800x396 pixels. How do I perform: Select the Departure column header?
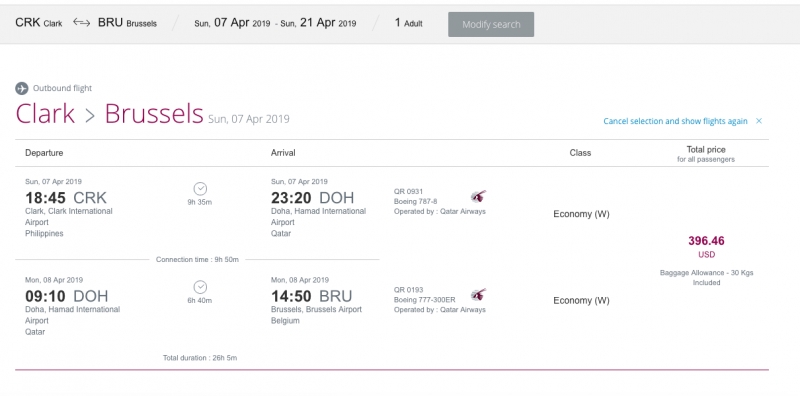tap(44, 153)
